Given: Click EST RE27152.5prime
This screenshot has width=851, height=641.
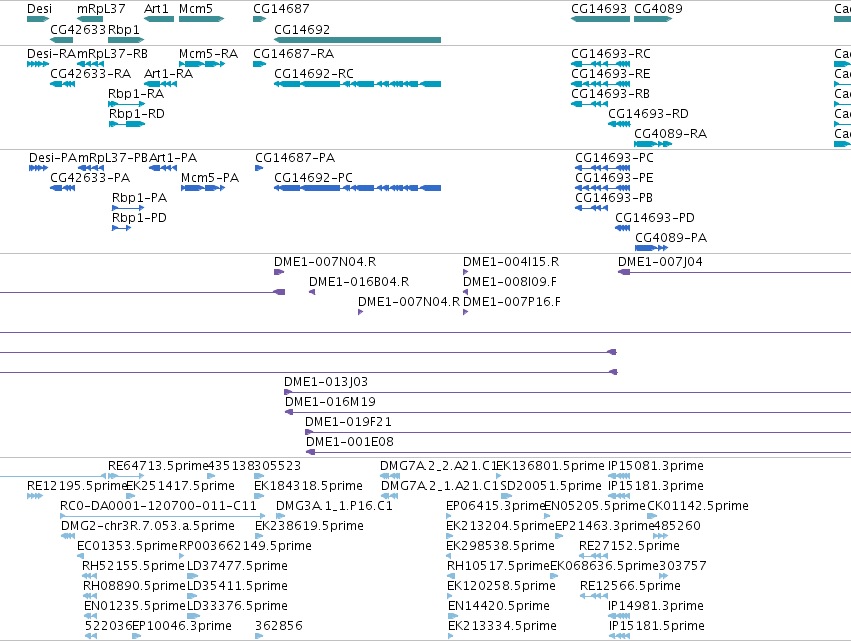Looking at the screenshot, I should [x=593, y=556].
